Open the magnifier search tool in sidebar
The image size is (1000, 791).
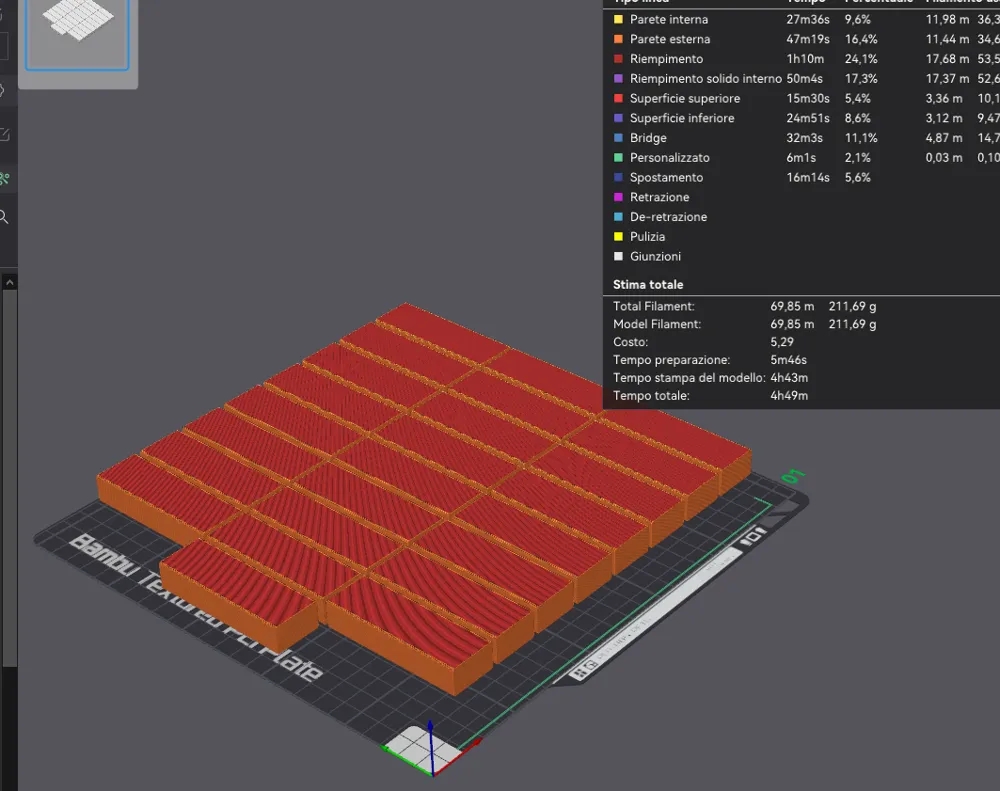tap(4, 217)
